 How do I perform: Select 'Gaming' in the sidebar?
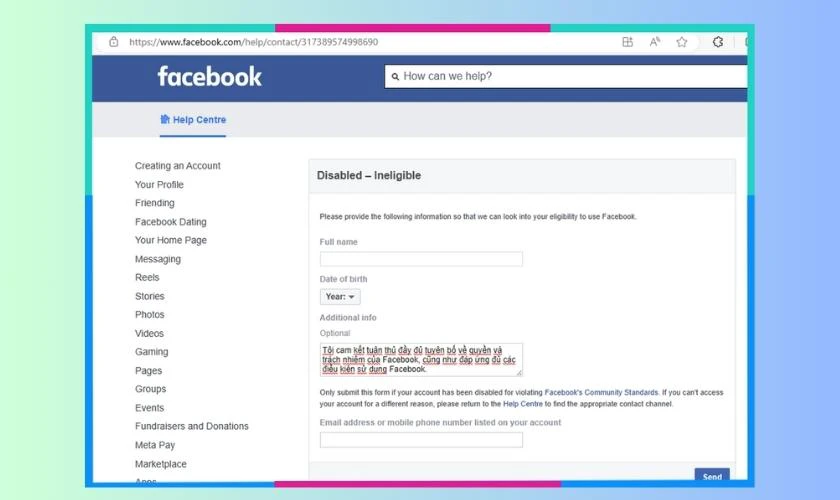[151, 352]
